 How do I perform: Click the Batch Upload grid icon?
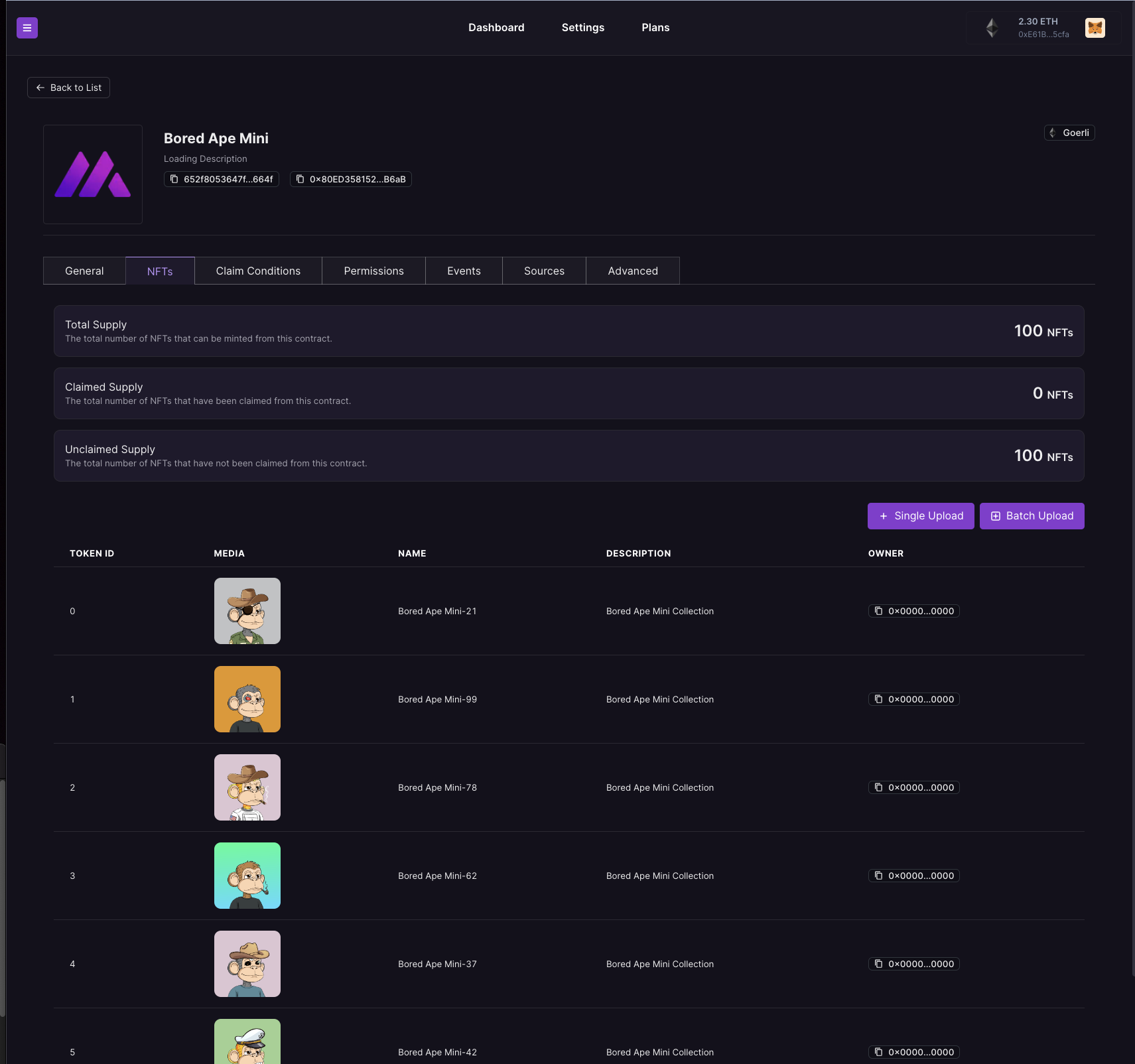coord(996,516)
